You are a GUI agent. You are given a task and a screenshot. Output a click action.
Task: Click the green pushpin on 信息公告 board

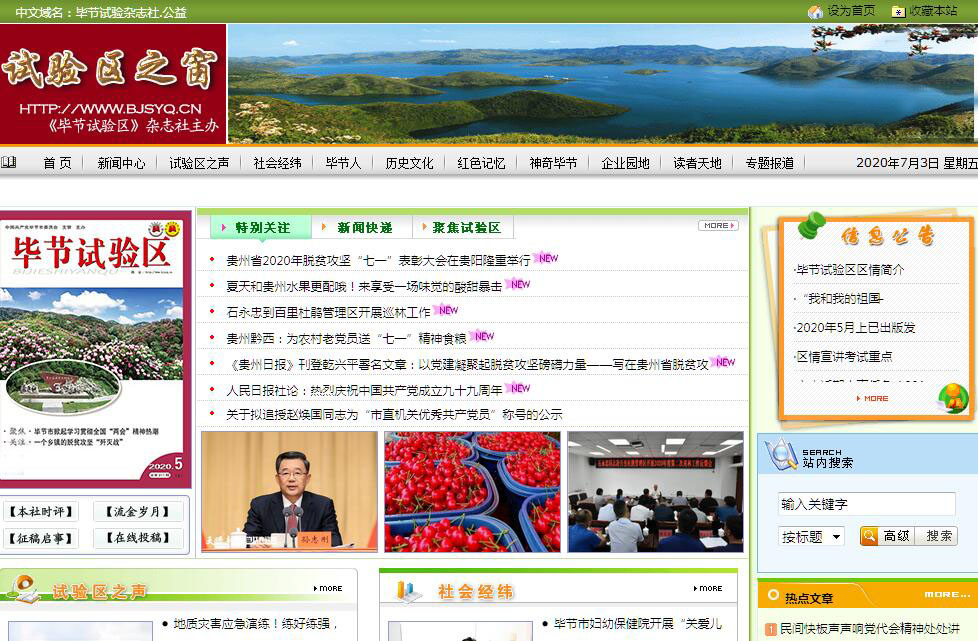[x=811, y=225]
